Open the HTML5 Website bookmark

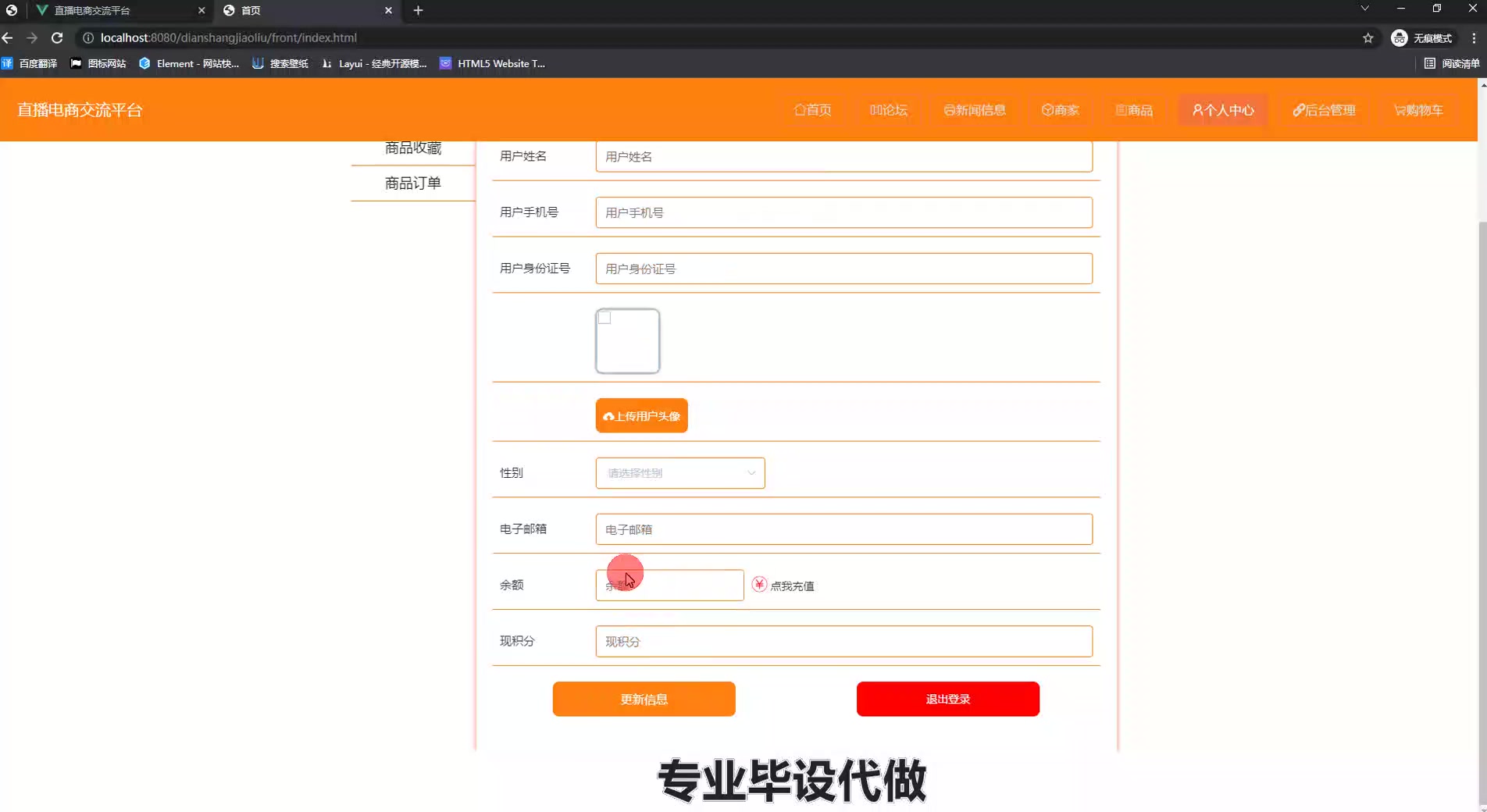coord(492,63)
